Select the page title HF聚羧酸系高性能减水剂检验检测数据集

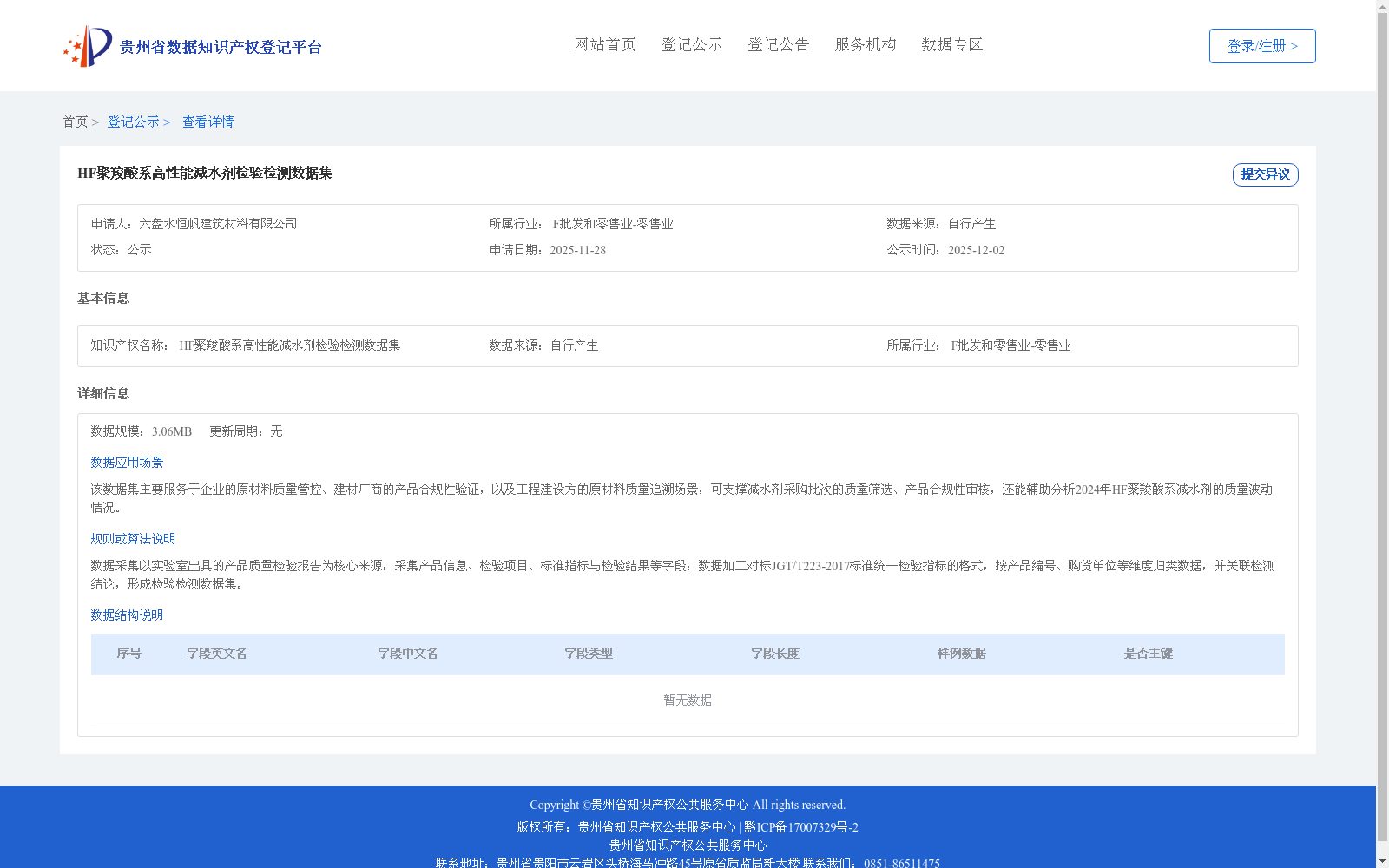pyautogui.click(x=205, y=173)
